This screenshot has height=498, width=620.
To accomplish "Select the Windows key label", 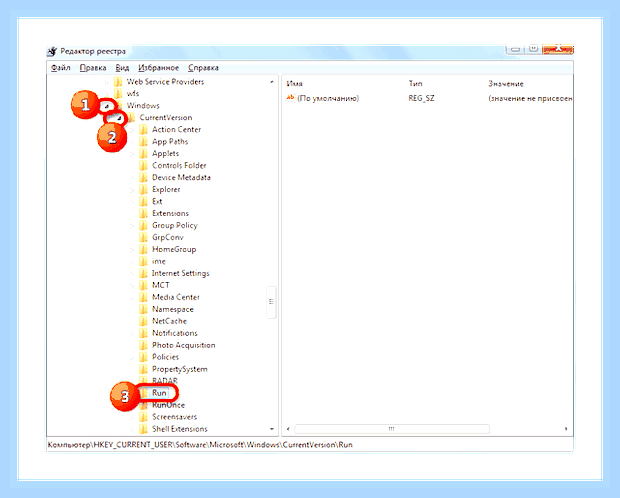I will pyautogui.click(x=143, y=106).
